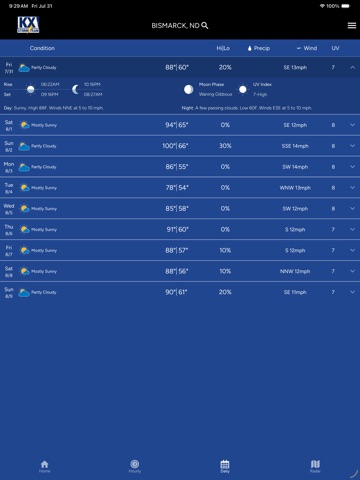
Task: Click the 78°|54° temperature for Tuesday
Action: [x=177, y=188]
